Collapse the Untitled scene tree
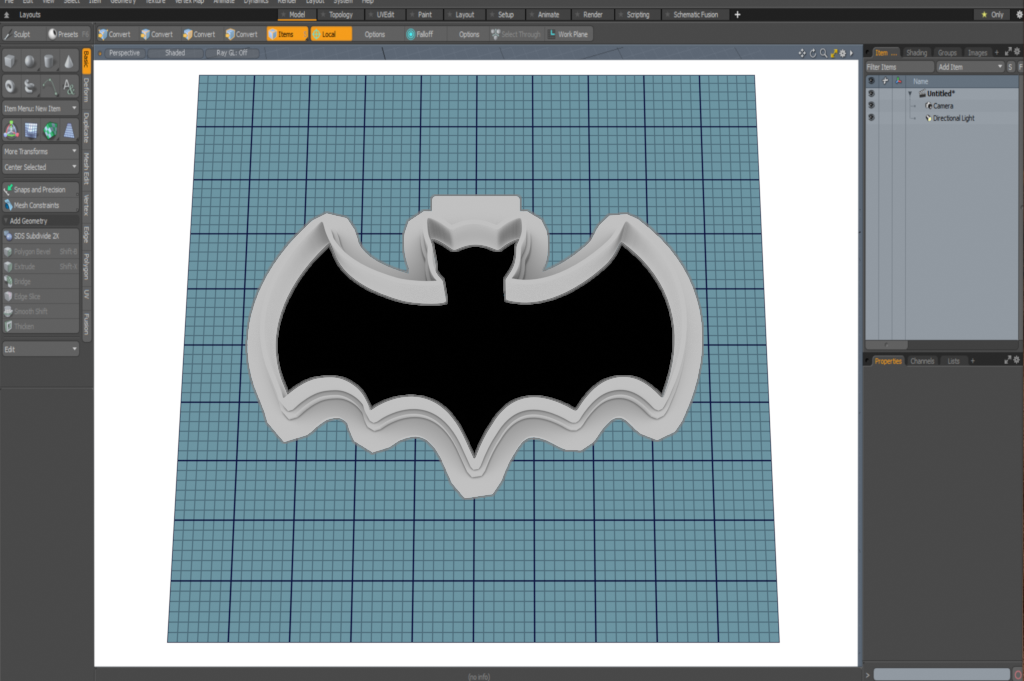Image resolution: width=1024 pixels, height=681 pixels. pyautogui.click(x=910, y=93)
